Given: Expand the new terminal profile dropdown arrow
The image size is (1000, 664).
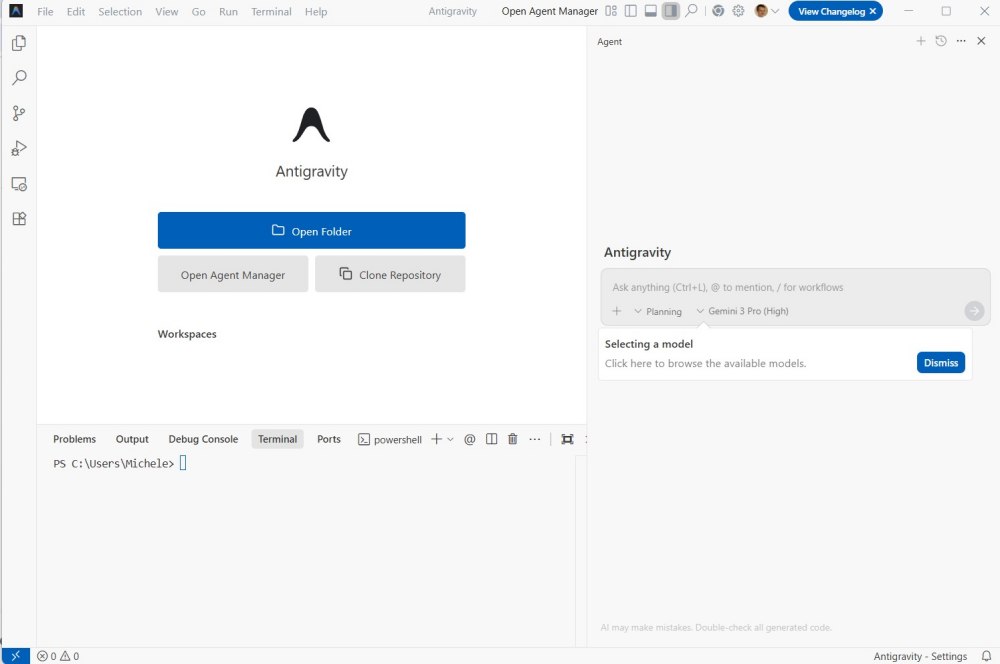Looking at the screenshot, I should click(x=450, y=439).
